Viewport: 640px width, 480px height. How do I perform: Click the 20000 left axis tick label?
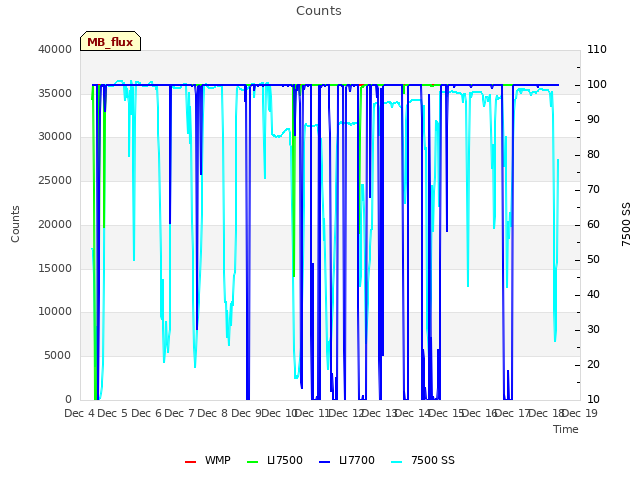[x=55, y=224]
